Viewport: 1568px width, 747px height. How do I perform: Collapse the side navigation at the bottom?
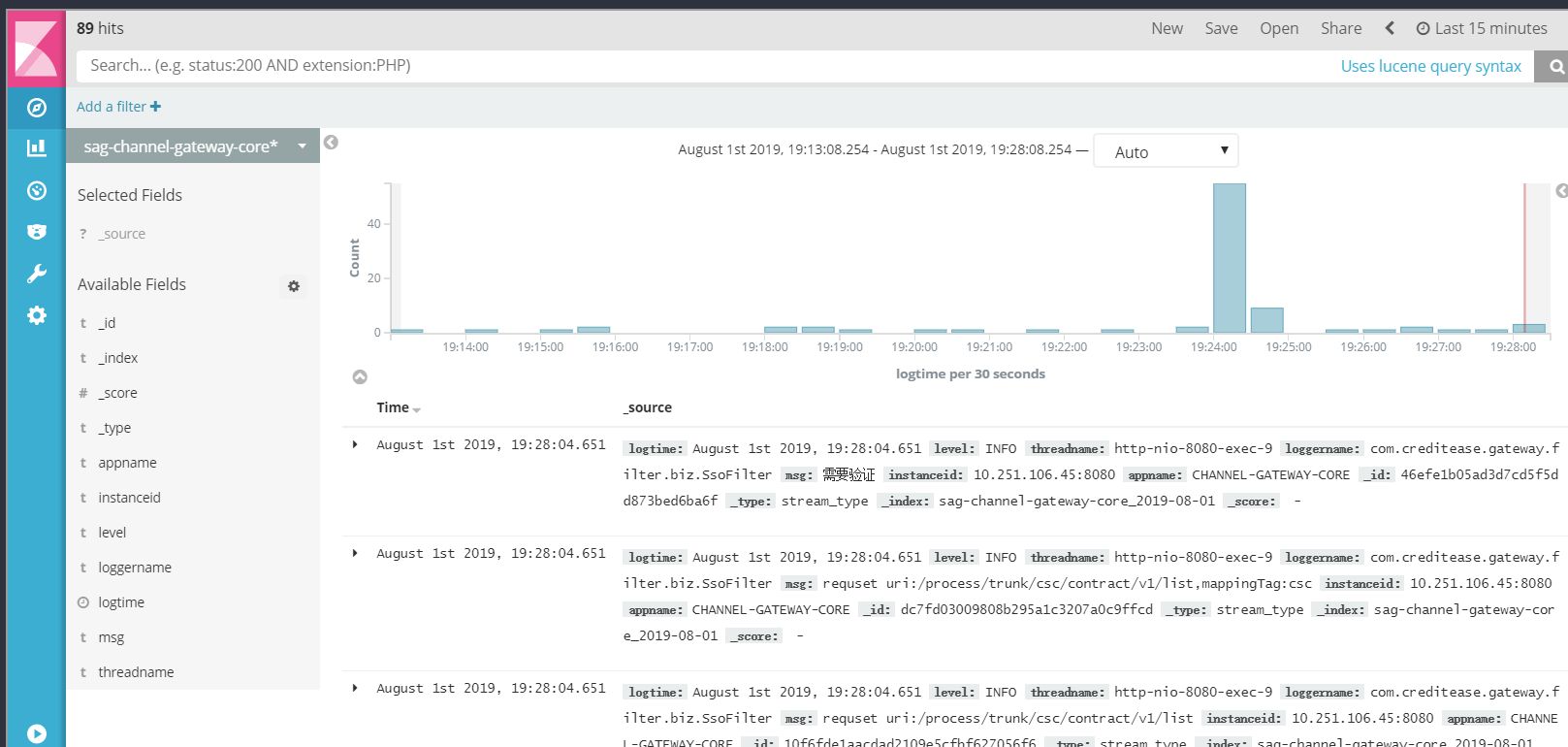click(36, 733)
